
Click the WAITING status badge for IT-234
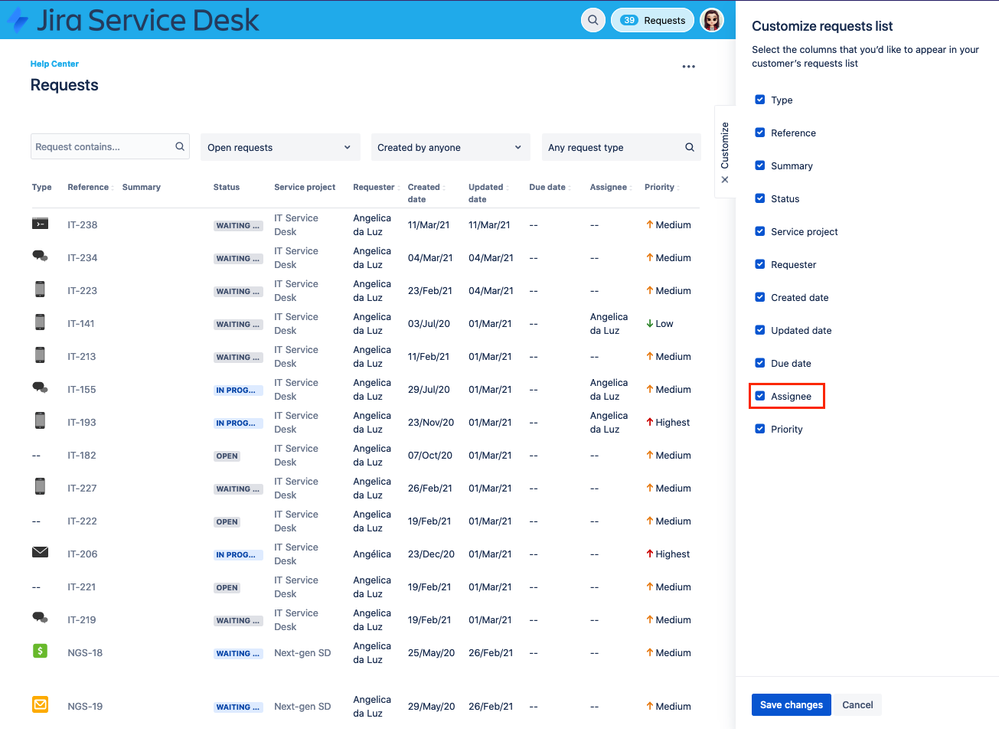click(x=238, y=259)
